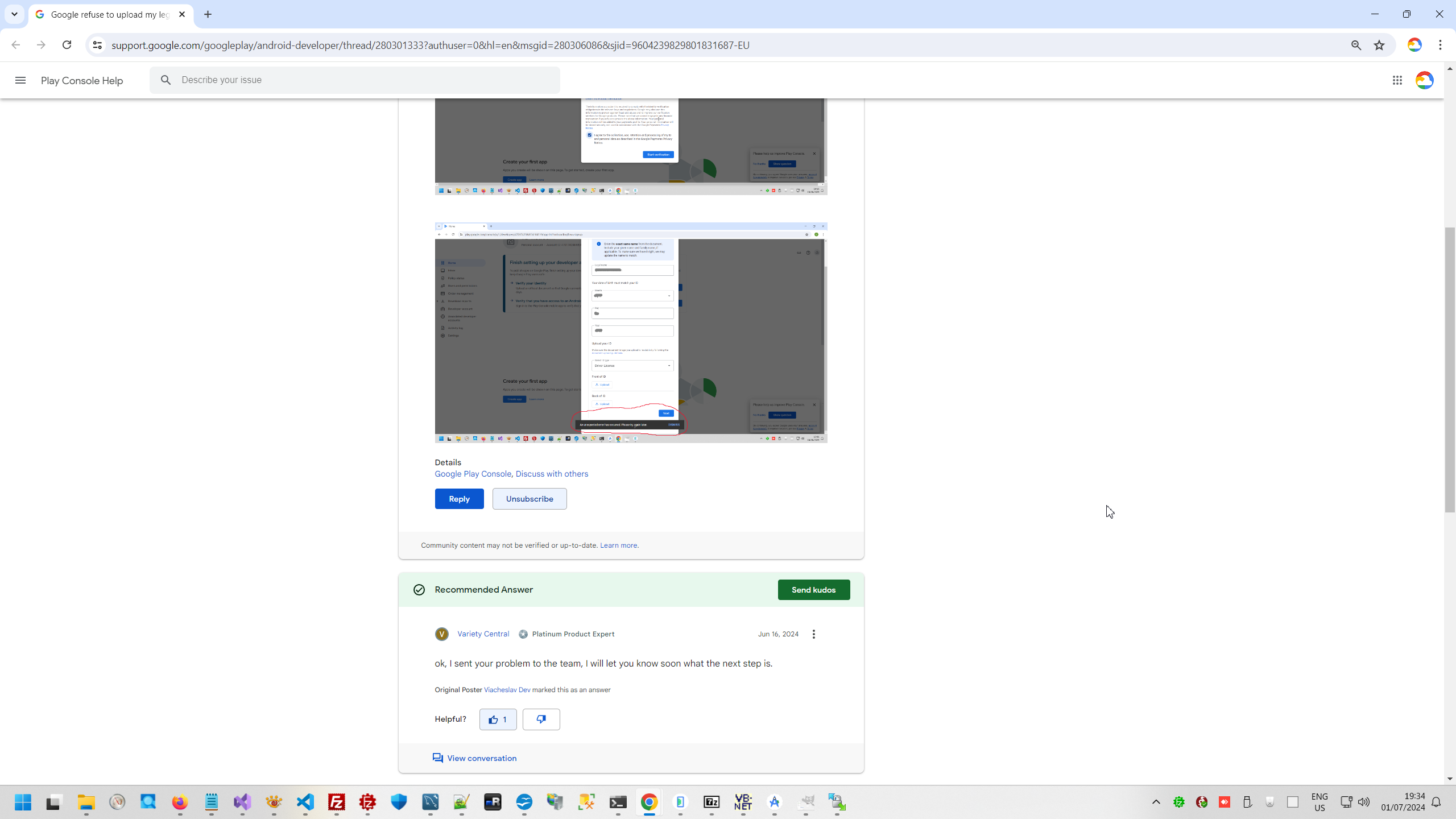Click the page zoom magnifier icon

1356,45
